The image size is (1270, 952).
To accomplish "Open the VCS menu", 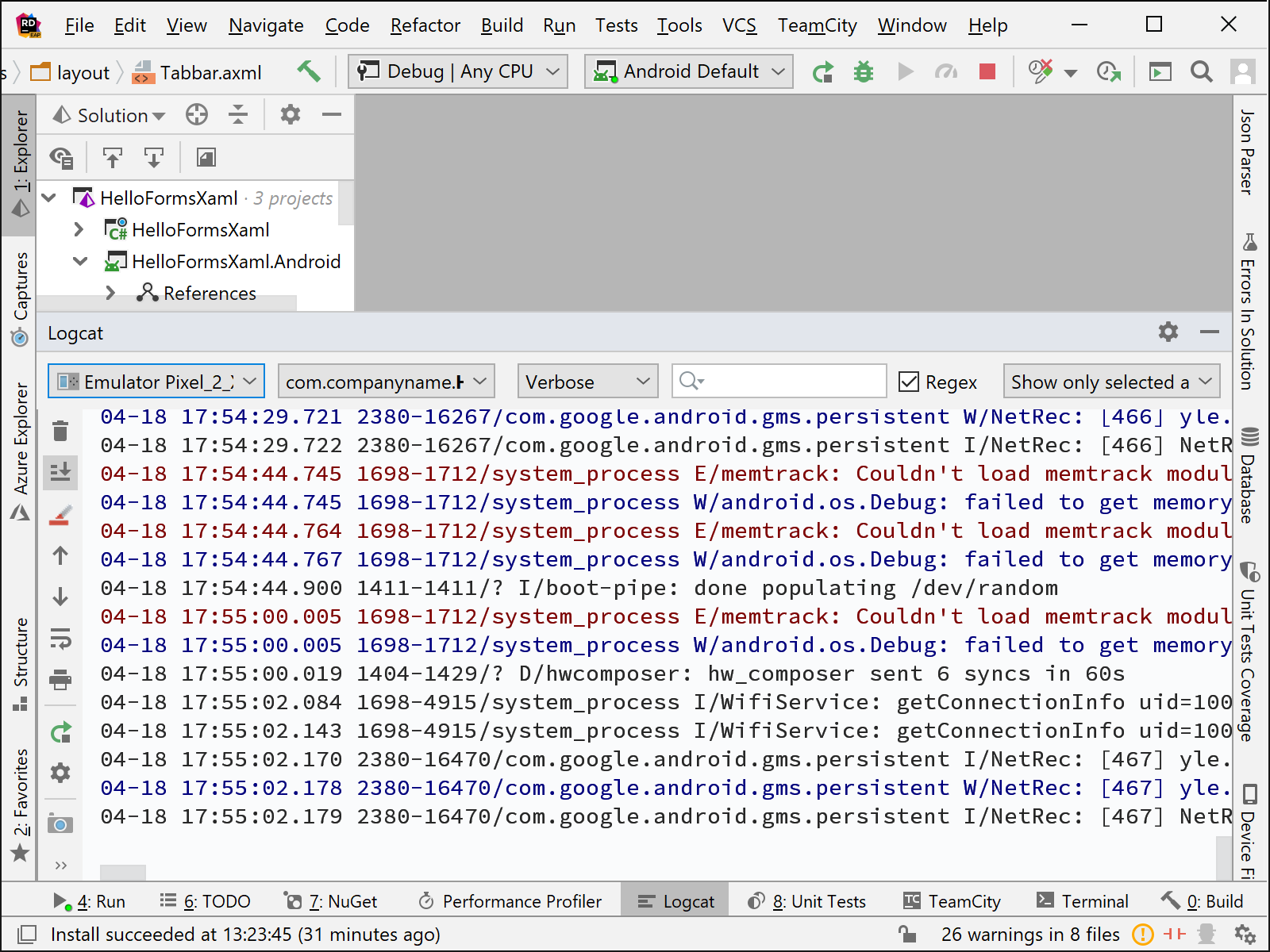I will tap(739, 25).
